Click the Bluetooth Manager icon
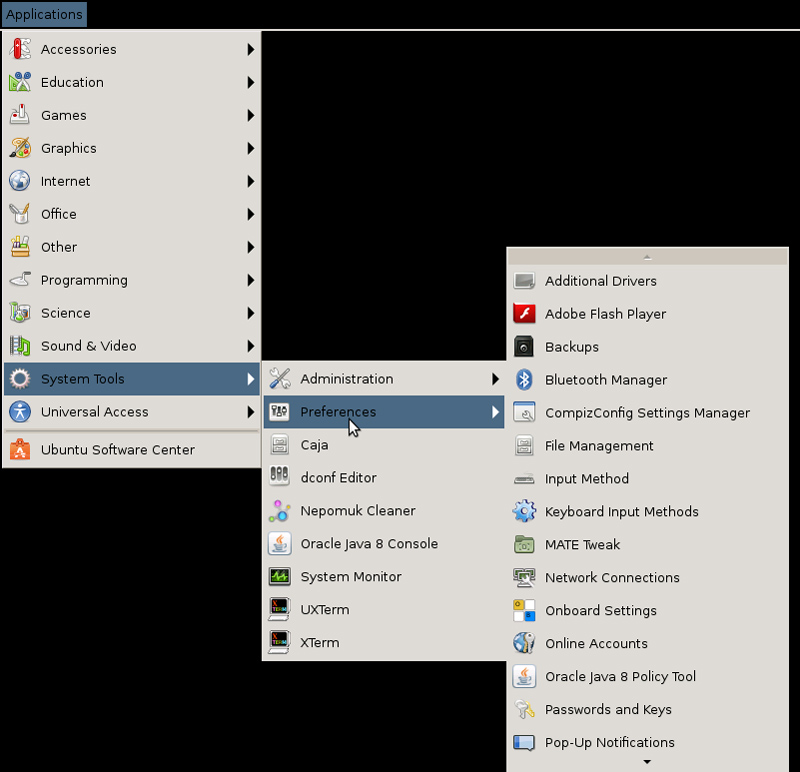The width and height of the screenshot is (800, 772). point(524,380)
